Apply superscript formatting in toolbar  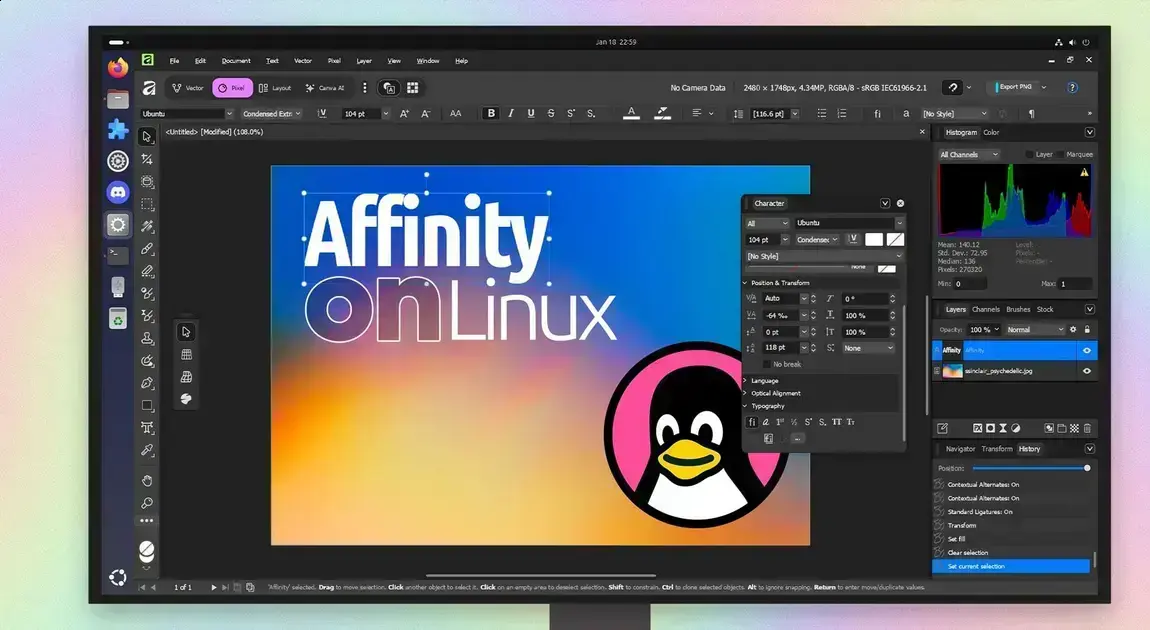point(571,114)
